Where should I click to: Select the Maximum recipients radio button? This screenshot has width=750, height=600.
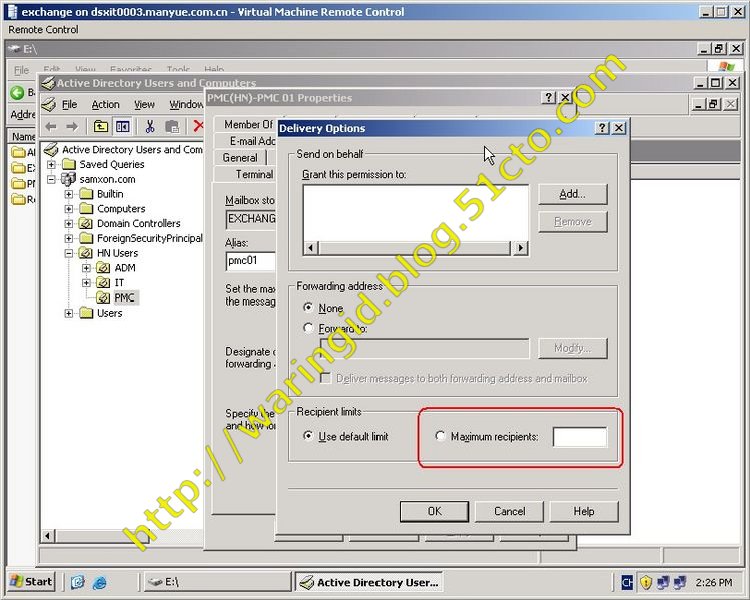(x=440, y=437)
